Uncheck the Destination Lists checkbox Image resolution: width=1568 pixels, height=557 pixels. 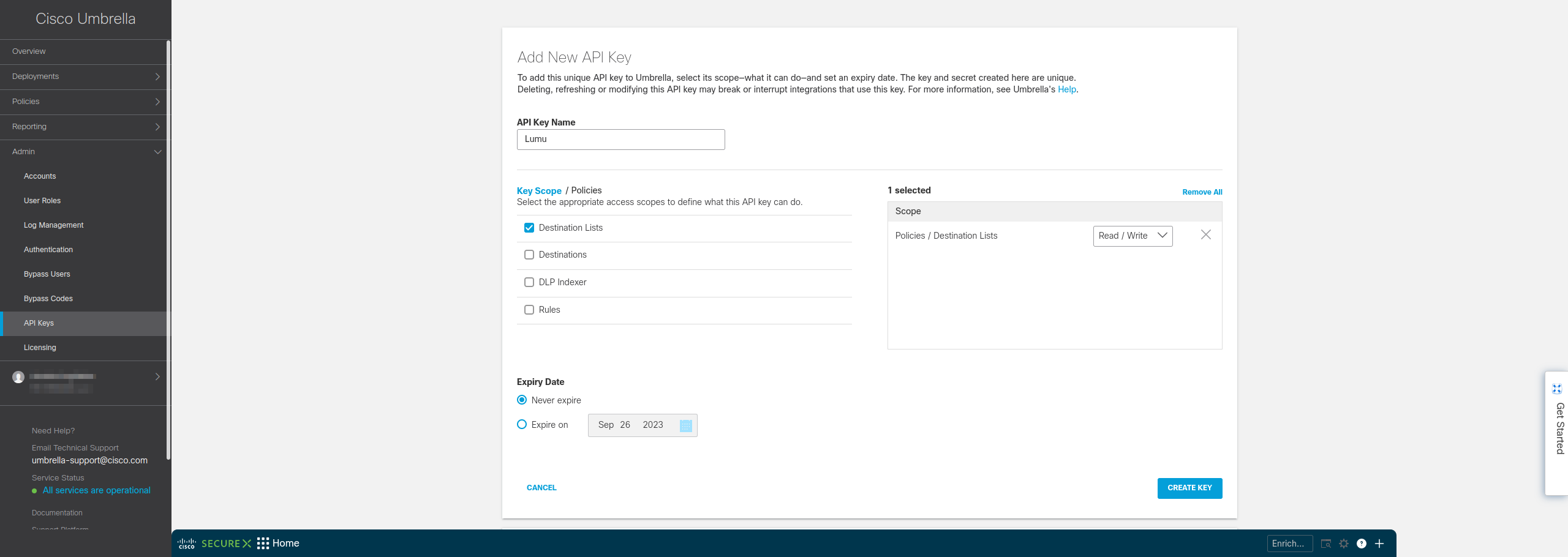click(529, 228)
